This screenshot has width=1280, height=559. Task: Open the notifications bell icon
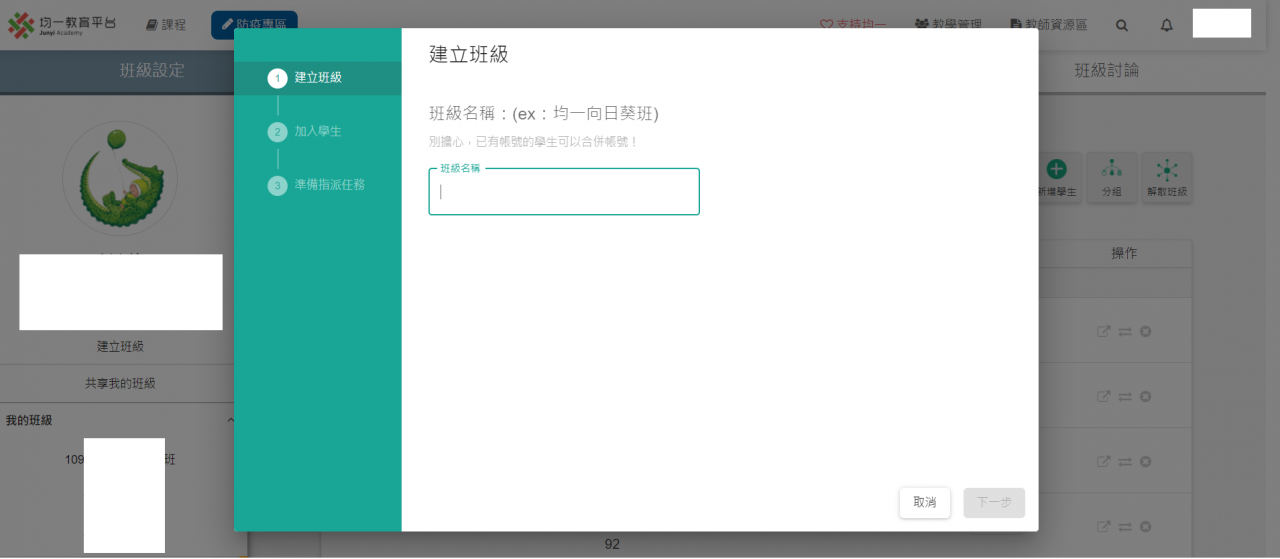click(x=1166, y=25)
